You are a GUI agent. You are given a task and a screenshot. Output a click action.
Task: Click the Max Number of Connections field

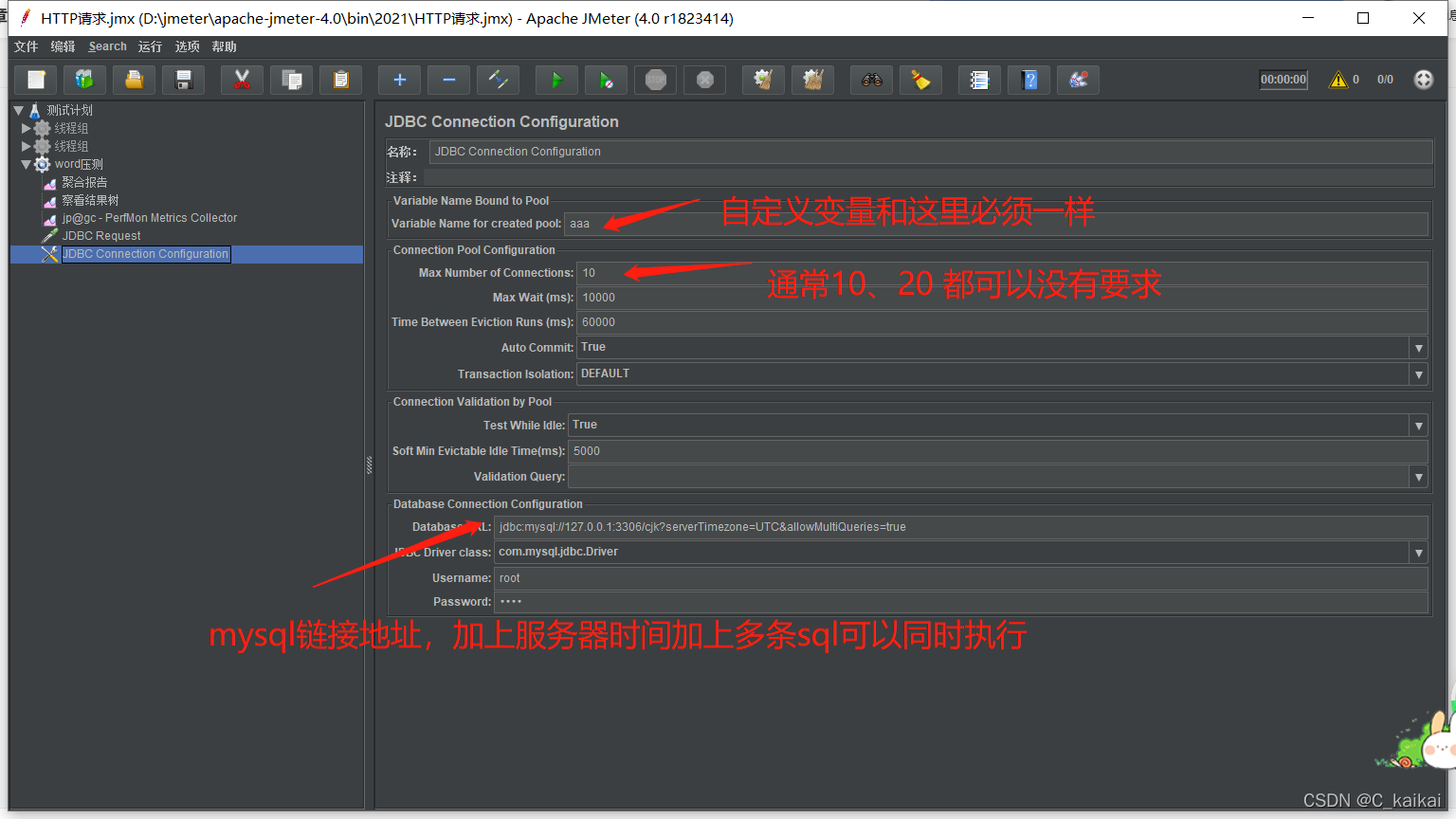click(x=1002, y=273)
